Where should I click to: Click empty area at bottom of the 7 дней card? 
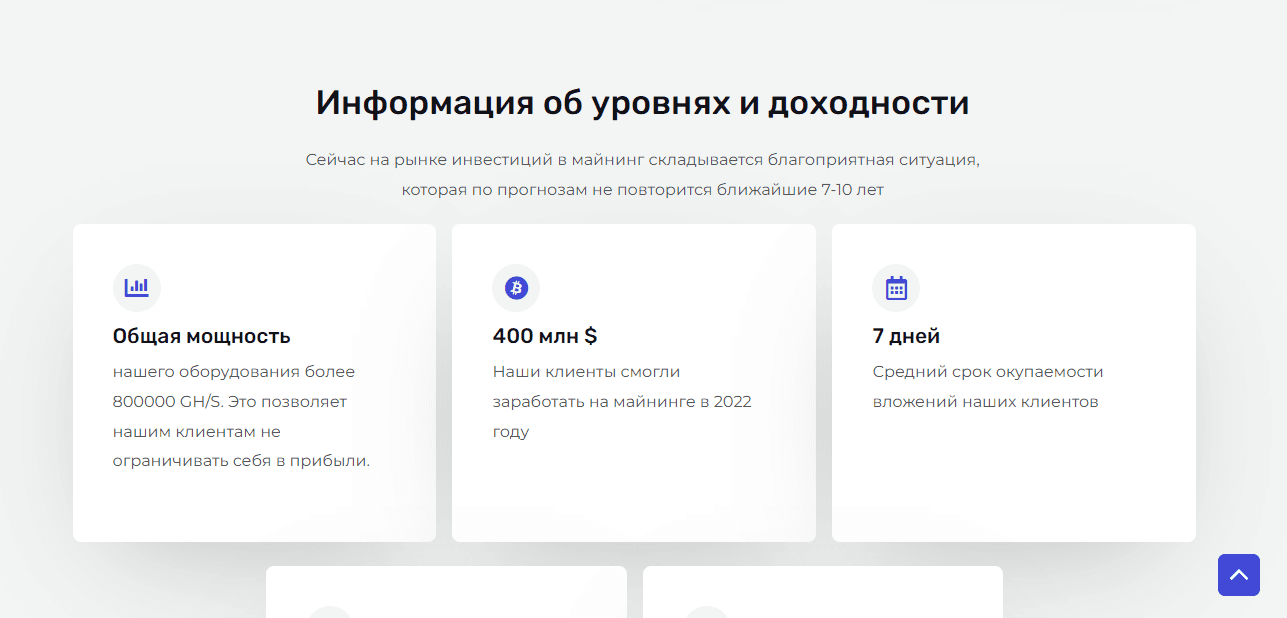pyautogui.click(x=1013, y=490)
